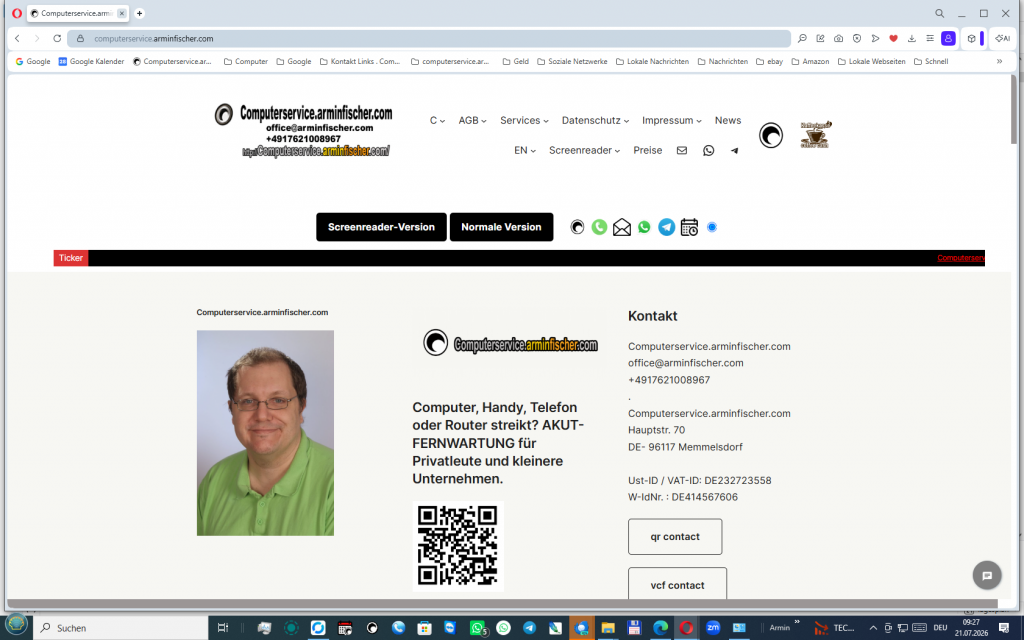Take a snapshot with camera icon
Image resolution: width=1024 pixels, height=640 pixels.
(839, 39)
